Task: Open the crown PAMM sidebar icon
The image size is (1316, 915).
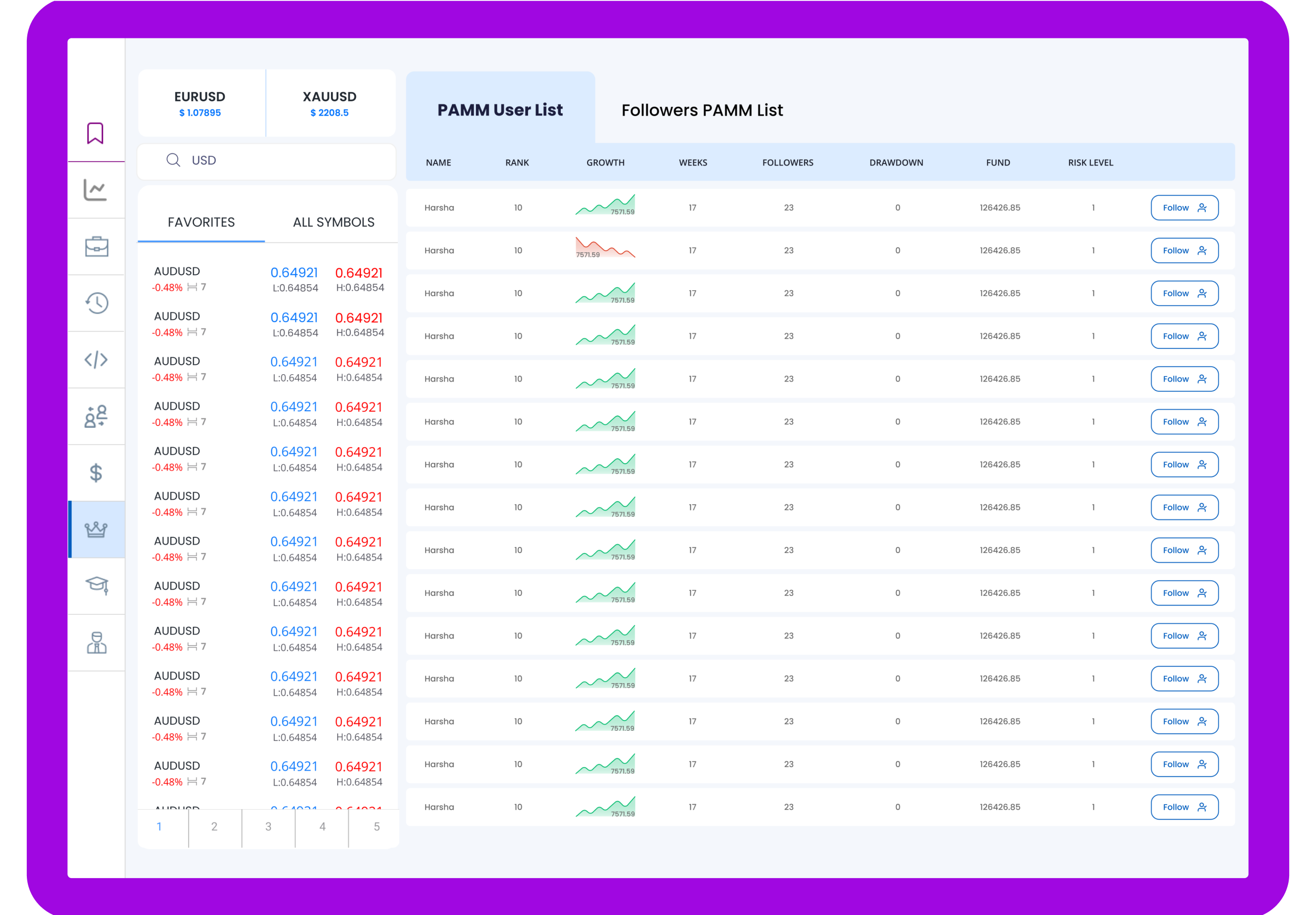Action: 96,529
